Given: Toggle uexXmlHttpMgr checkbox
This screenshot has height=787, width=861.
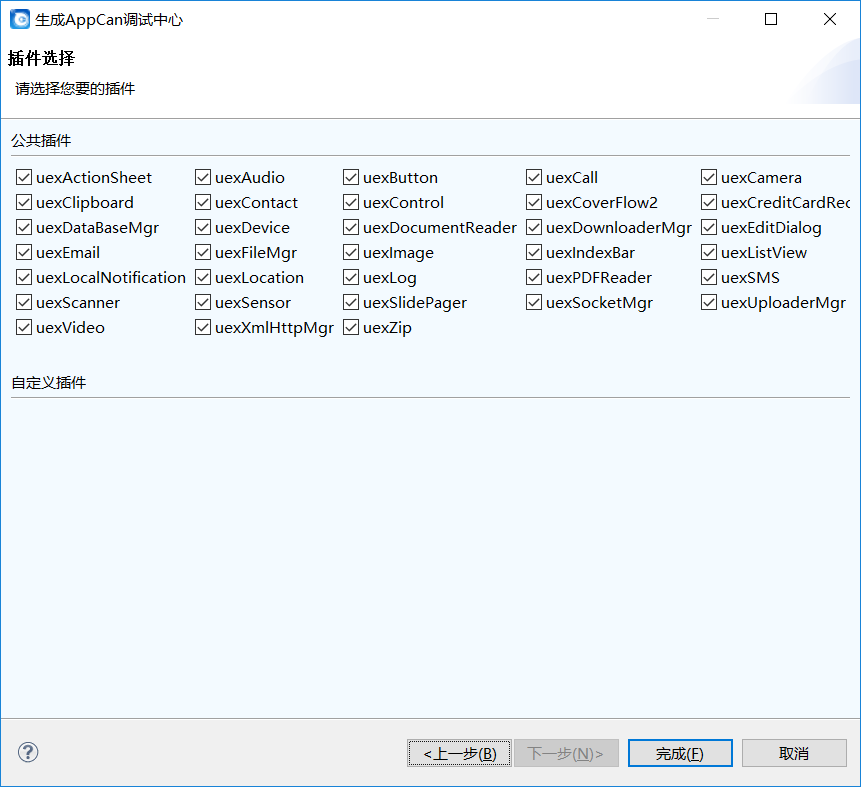Looking at the screenshot, I should point(203,327).
